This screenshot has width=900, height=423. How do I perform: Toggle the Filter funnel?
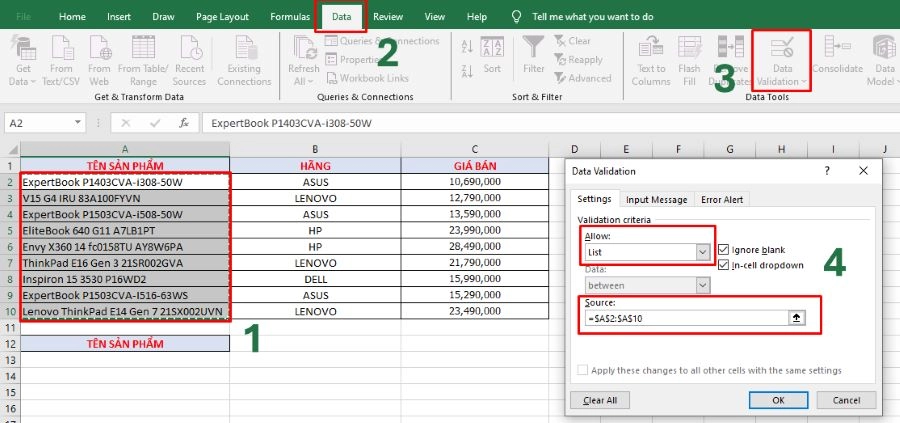533,56
